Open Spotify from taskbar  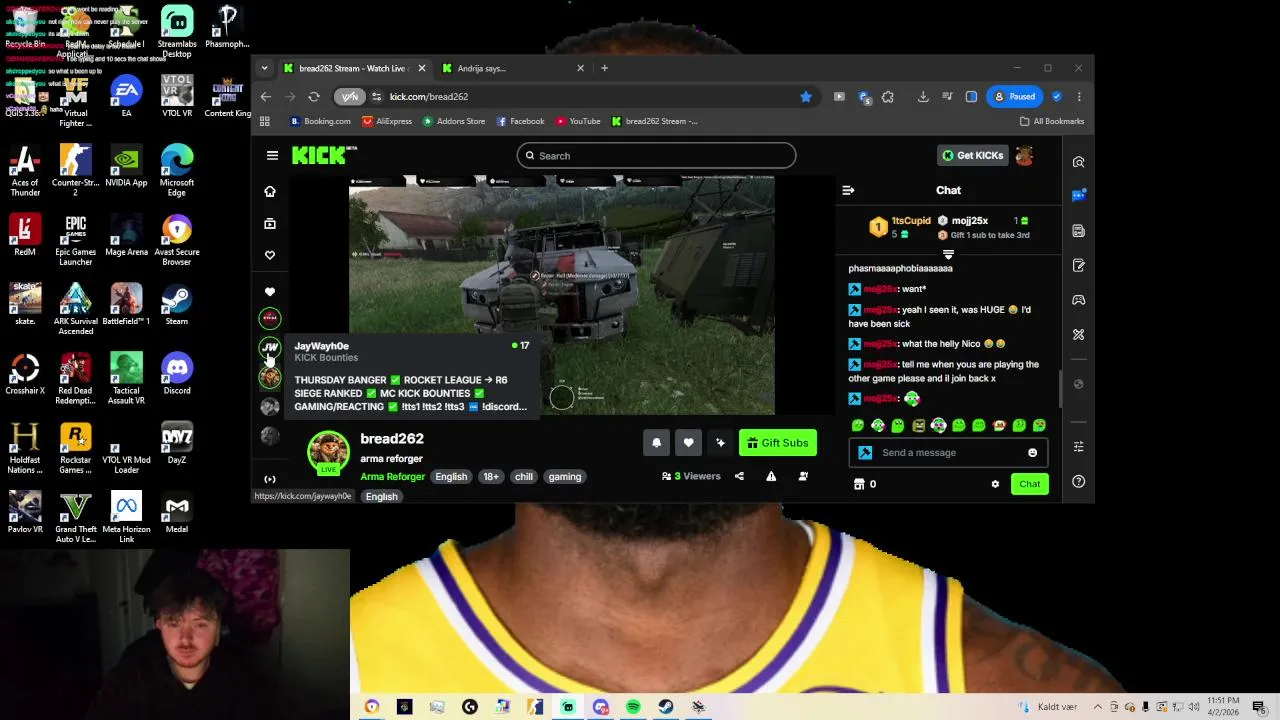click(x=633, y=707)
